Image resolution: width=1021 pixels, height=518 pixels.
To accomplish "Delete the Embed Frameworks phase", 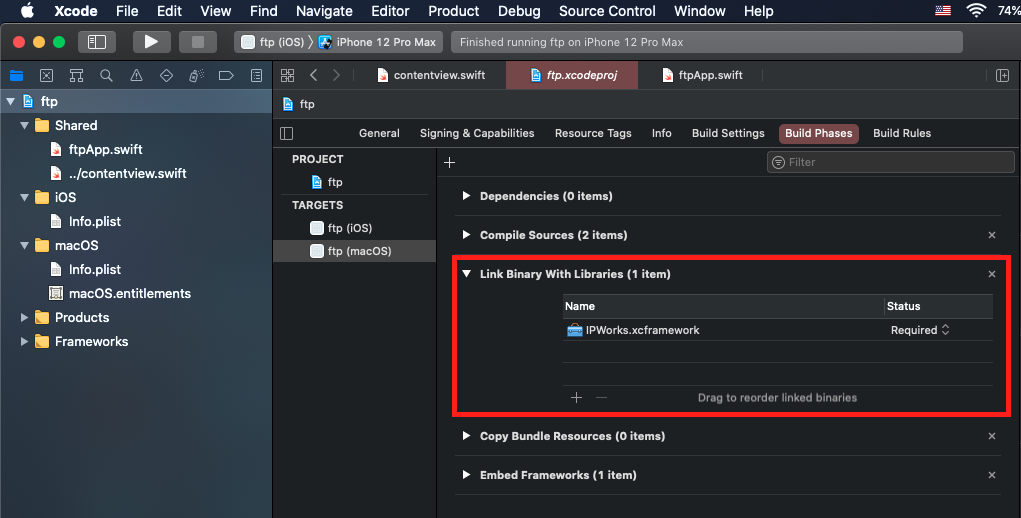I will (x=992, y=475).
